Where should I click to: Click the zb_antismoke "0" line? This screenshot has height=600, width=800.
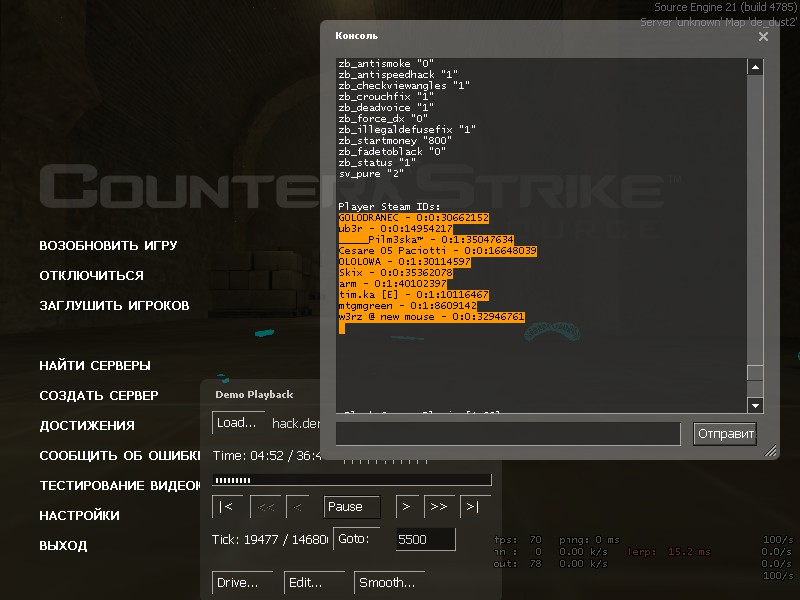pos(386,64)
